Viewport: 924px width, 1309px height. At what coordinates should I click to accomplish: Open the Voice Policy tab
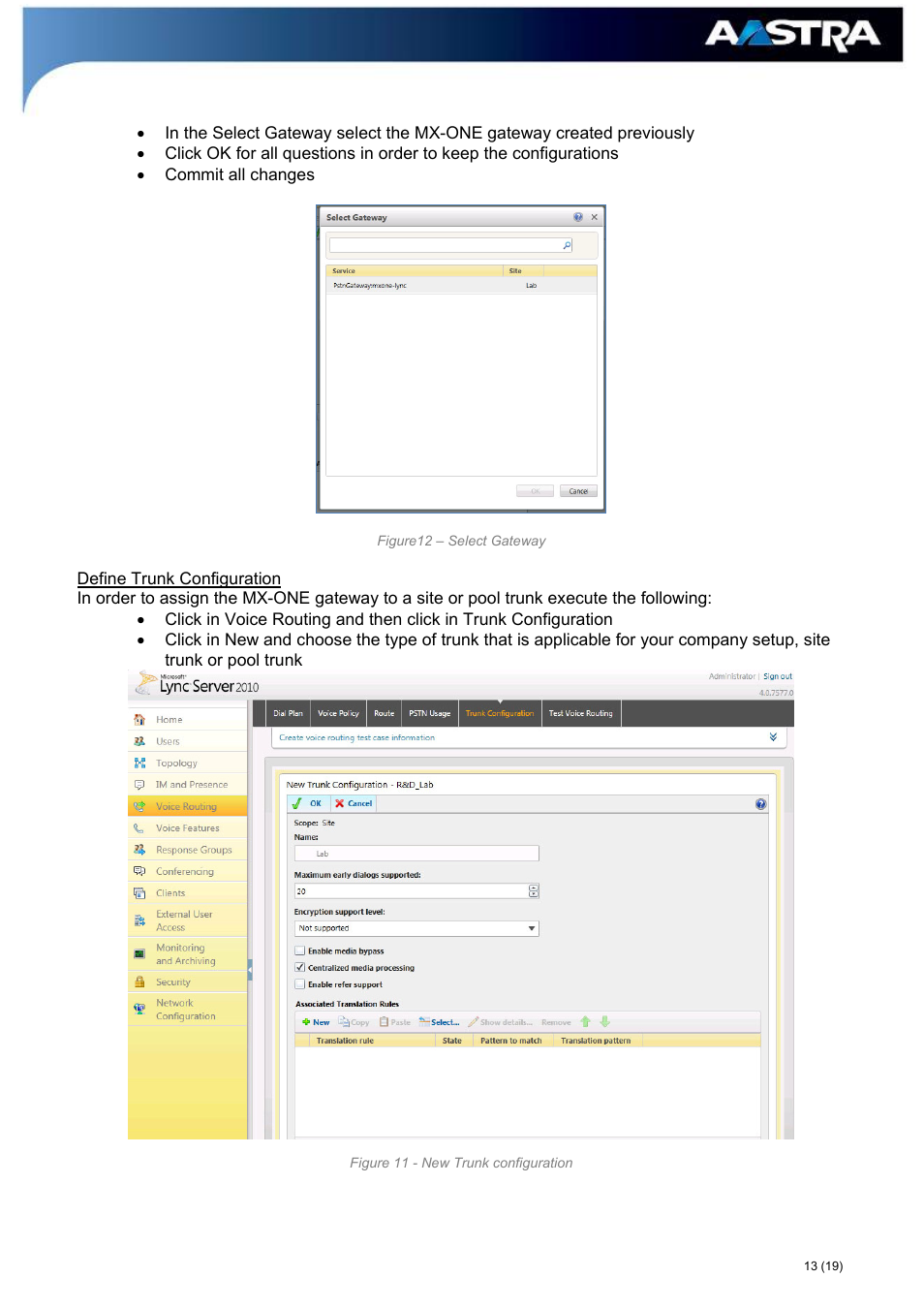click(x=338, y=713)
